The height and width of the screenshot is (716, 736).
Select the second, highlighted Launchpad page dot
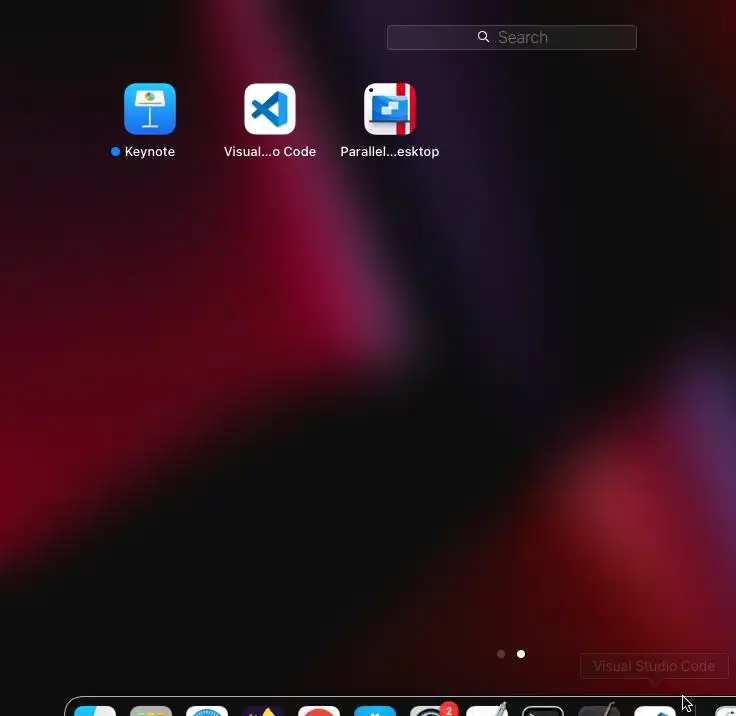(521, 654)
